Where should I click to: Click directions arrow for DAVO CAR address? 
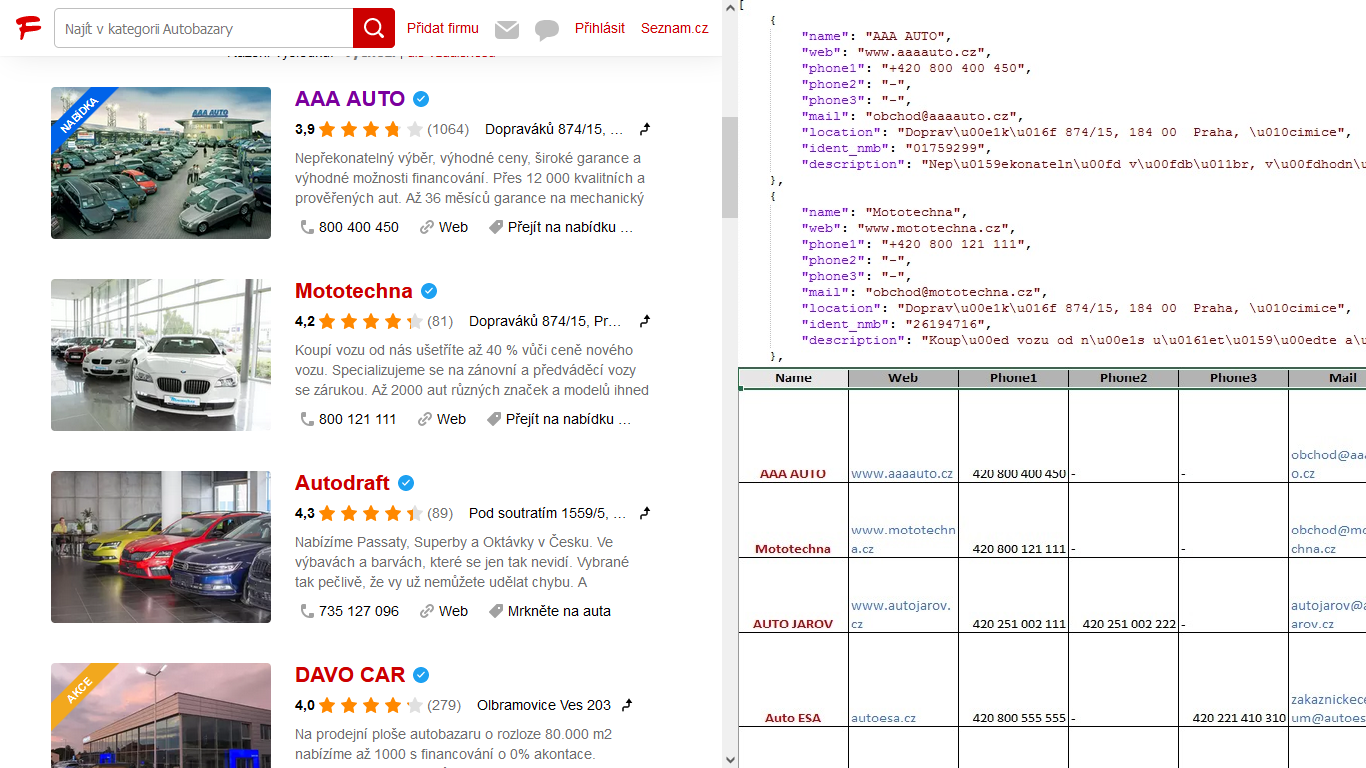(x=627, y=705)
